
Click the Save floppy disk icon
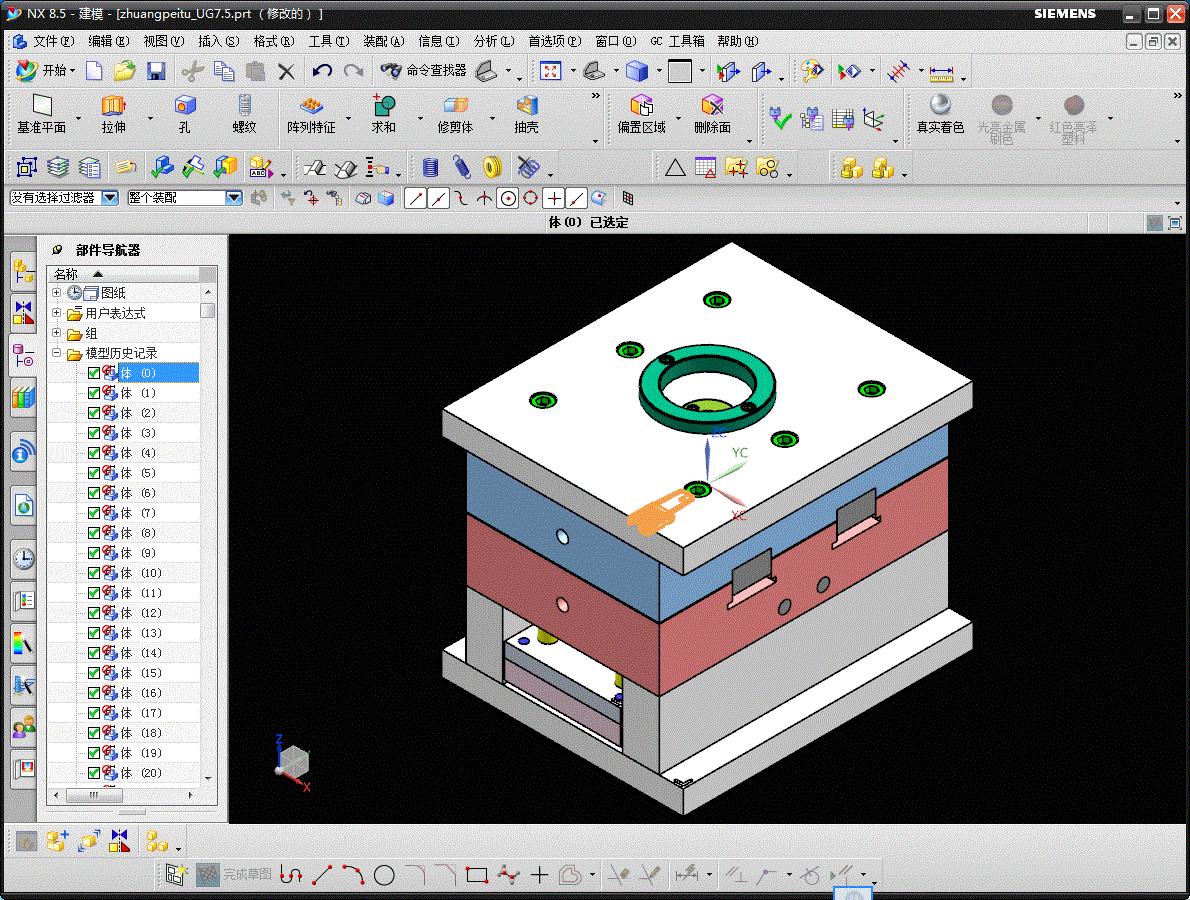click(156, 71)
